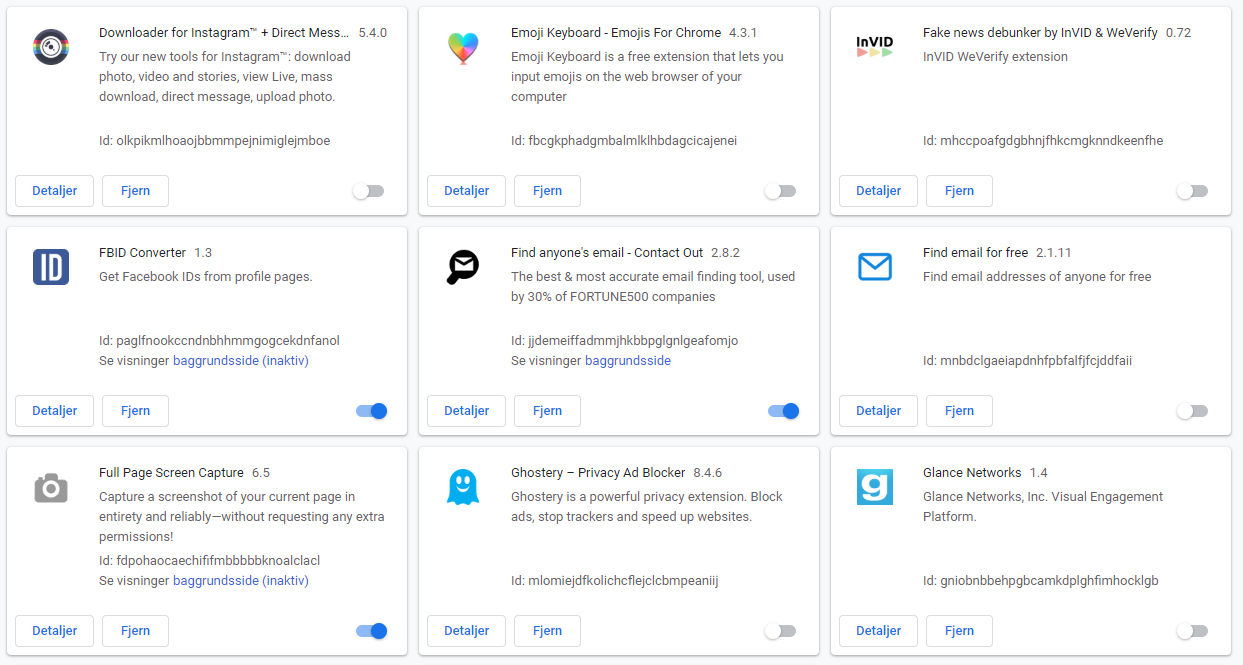Open Detaljer for Glance Networks
Image resolution: width=1243 pixels, height=665 pixels.
[x=878, y=631]
